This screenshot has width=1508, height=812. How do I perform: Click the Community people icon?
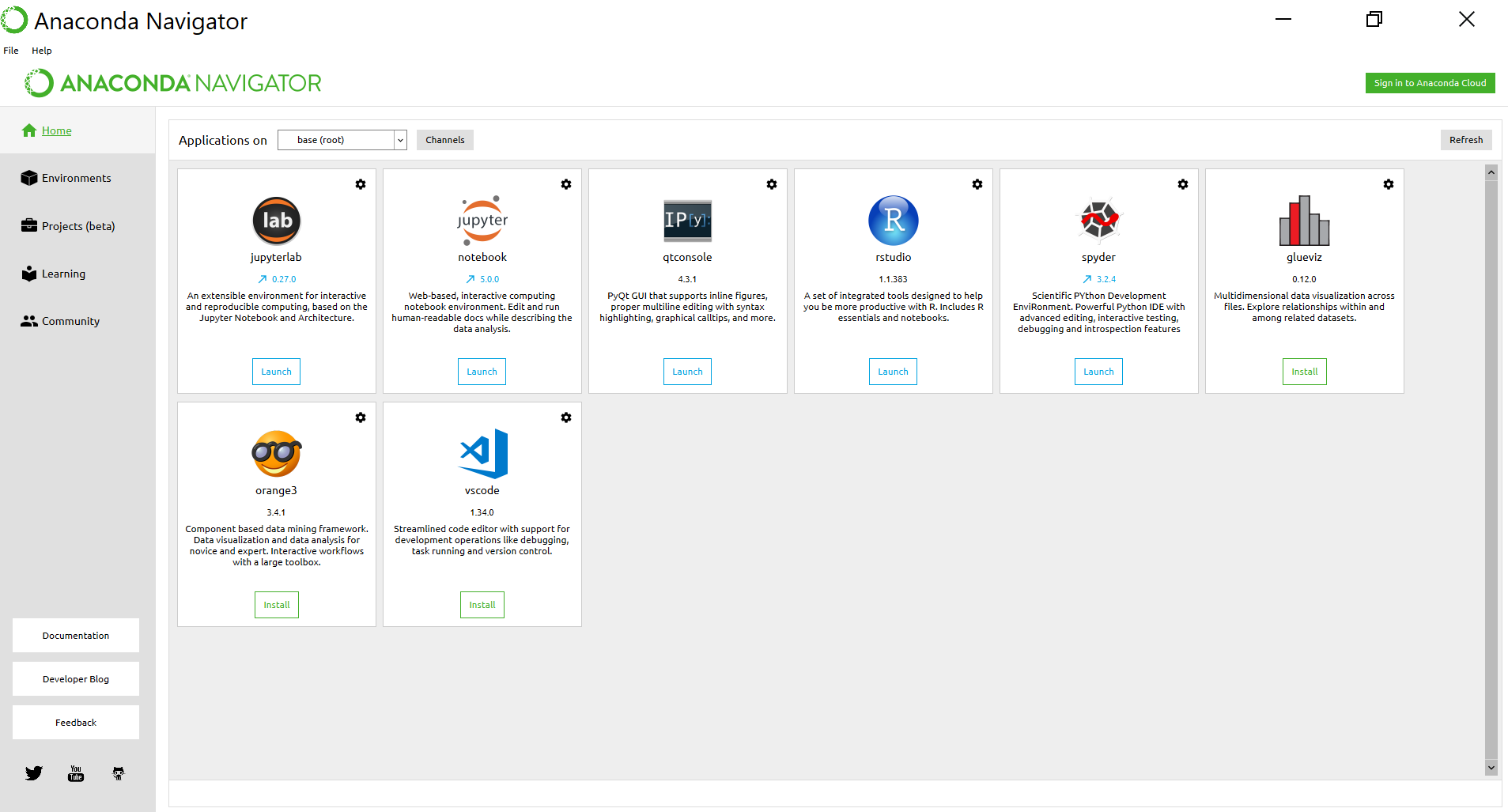click(29, 321)
